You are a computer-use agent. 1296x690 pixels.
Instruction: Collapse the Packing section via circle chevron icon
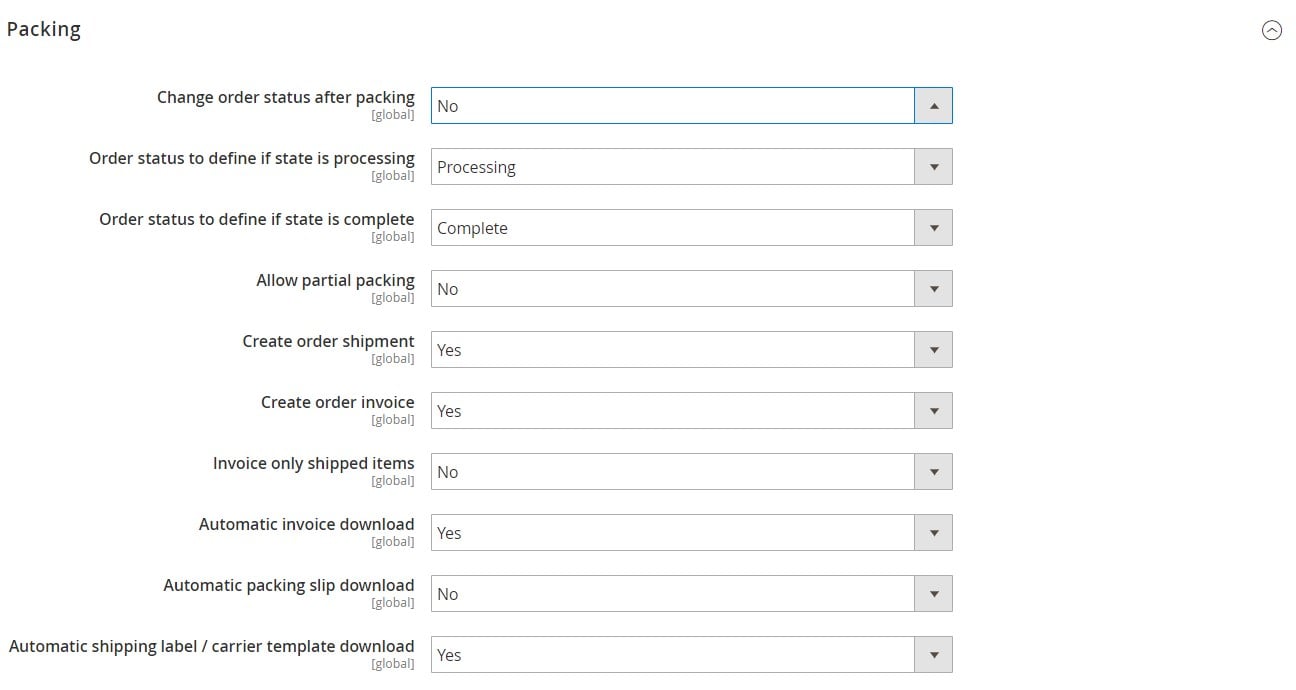(x=1272, y=30)
